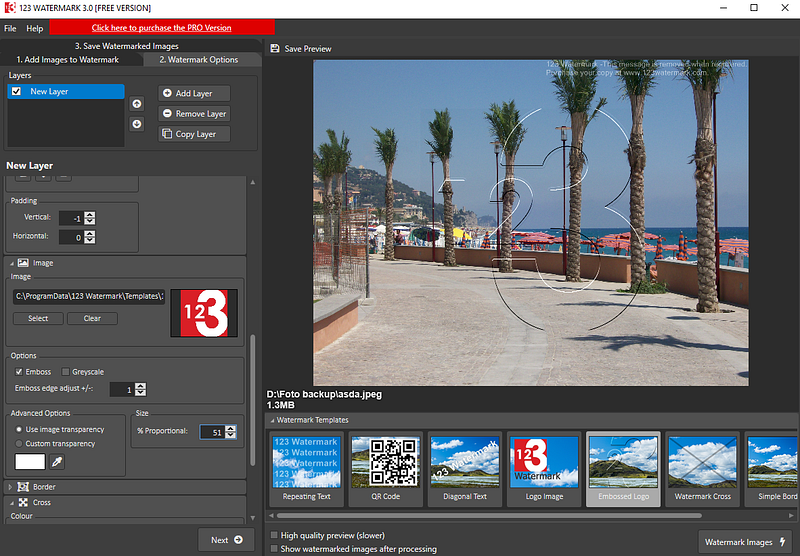Click the Emboss edge adjust input field
This screenshot has width=800, height=556.
click(122, 390)
